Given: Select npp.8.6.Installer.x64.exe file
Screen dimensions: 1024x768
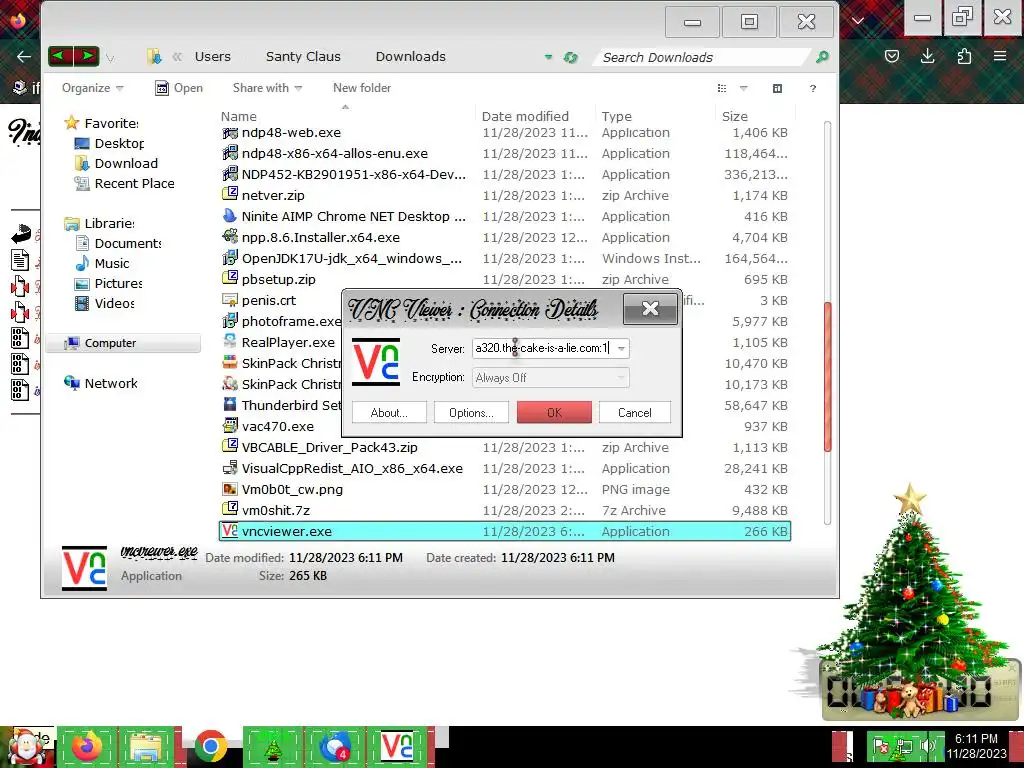Looking at the screenshot, I should coord(505,237).
